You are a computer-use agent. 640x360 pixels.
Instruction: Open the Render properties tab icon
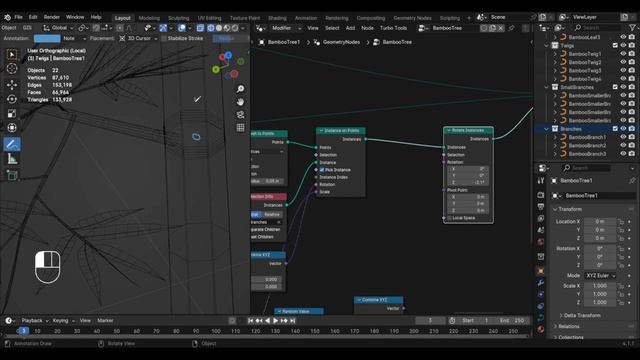tap(541, 195)
